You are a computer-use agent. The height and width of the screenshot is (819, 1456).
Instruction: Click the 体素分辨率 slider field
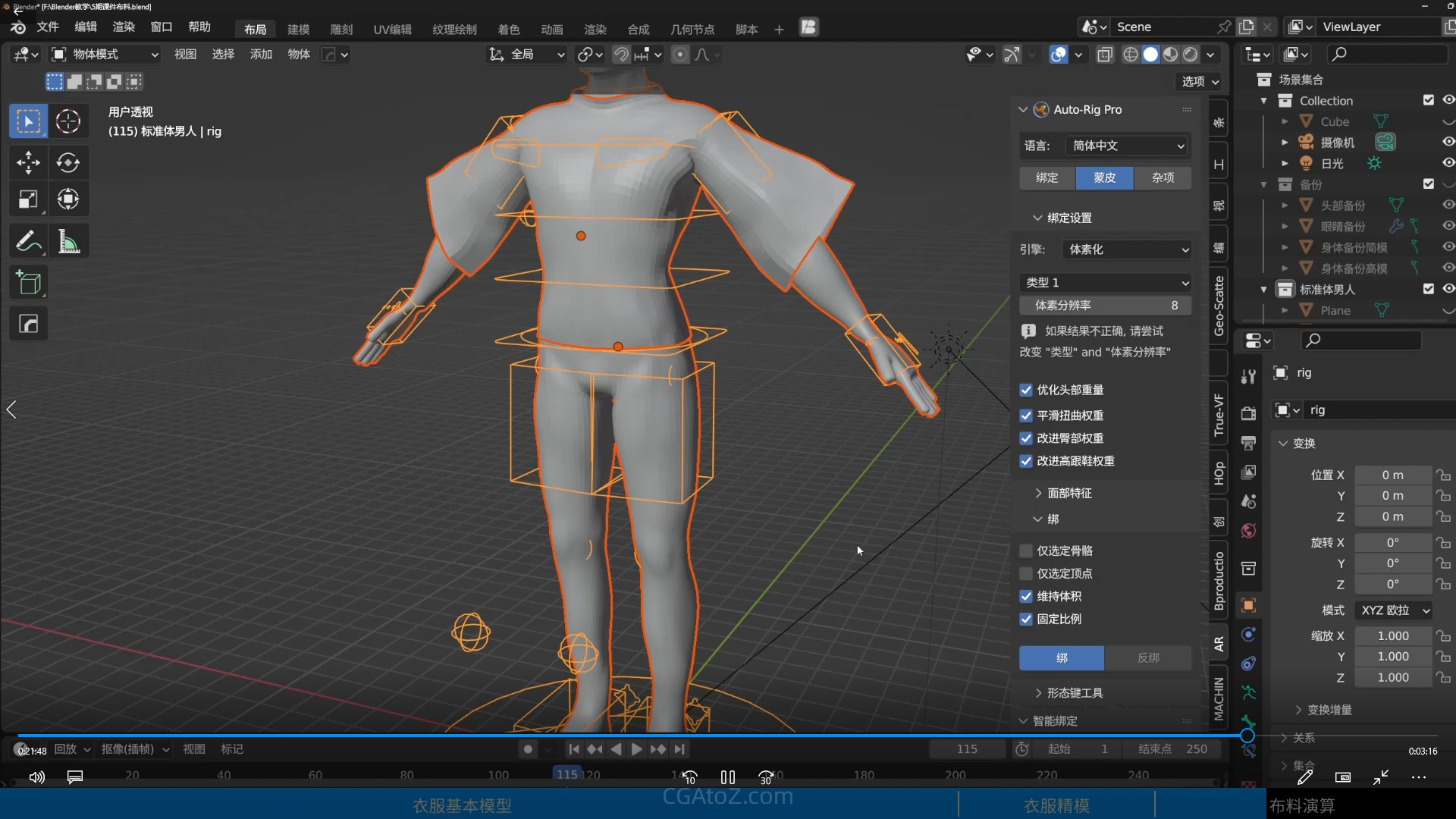pos(1105,305)
